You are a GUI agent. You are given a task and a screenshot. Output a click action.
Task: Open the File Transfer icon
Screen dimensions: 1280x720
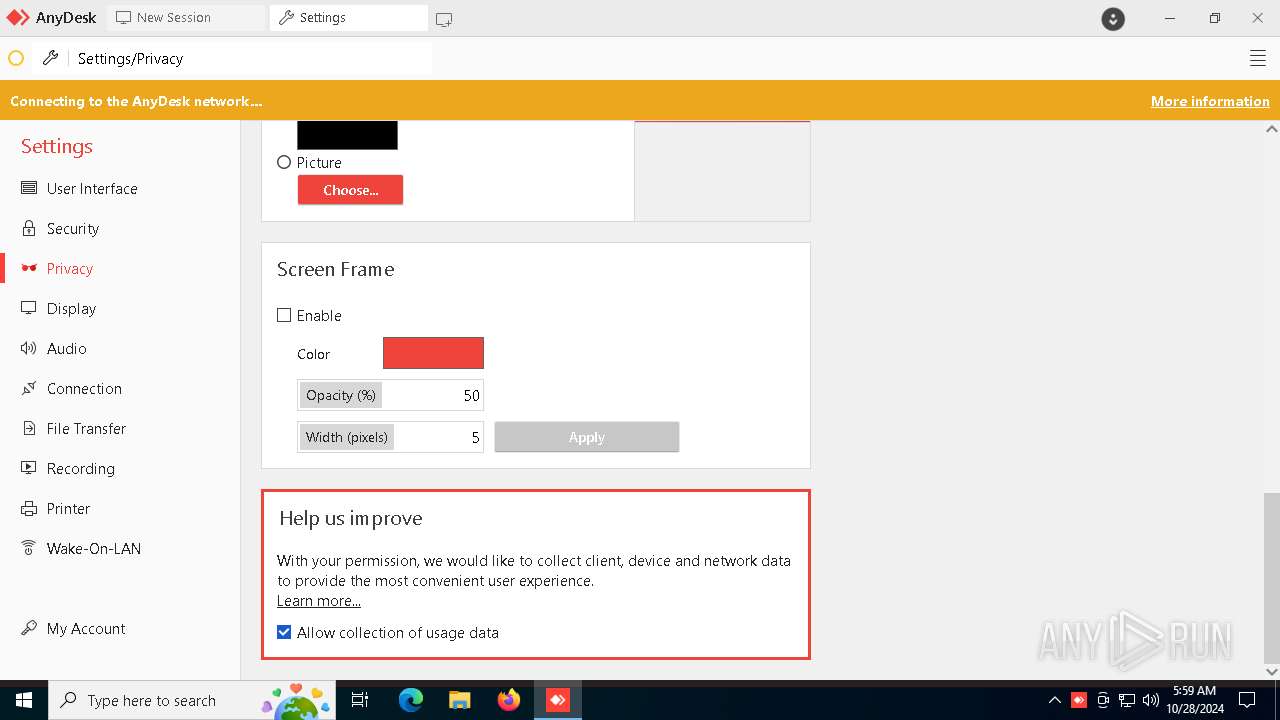tap(29, 428)
